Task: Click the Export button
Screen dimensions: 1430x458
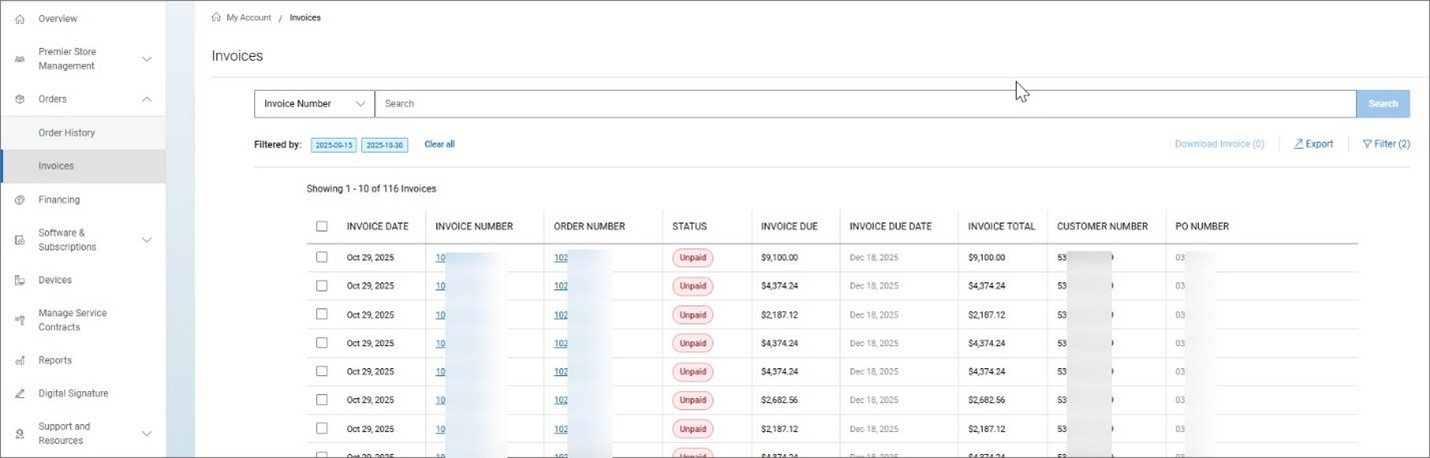Action: tap(1313, 144)
